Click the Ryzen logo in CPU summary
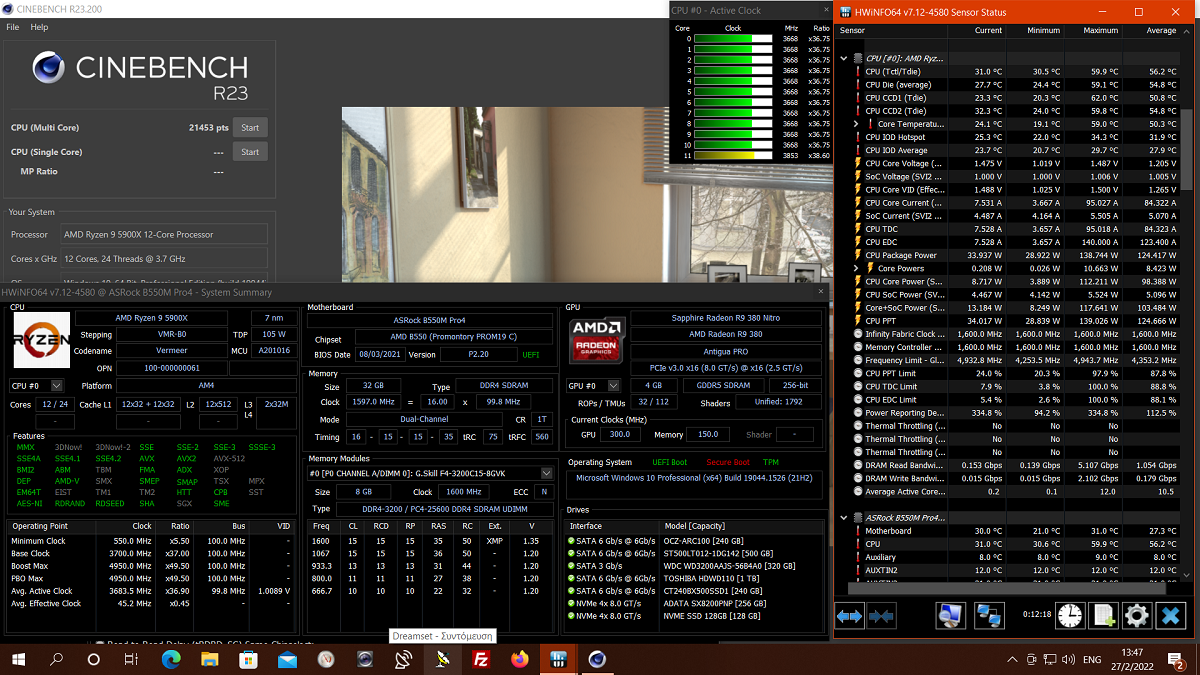This screenshot has height=675, width=1200. click(x=40, y=340)
